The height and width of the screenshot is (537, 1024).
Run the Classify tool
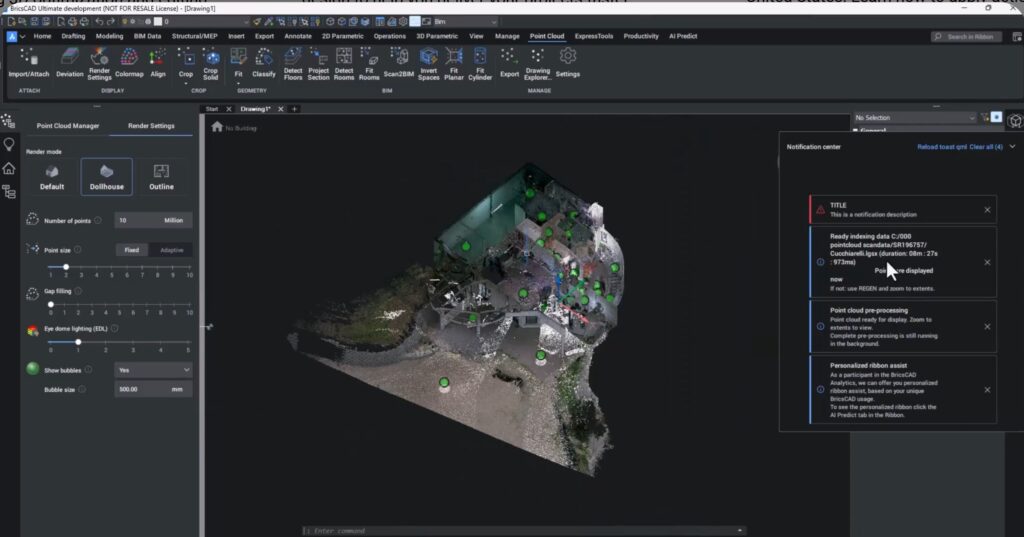[x=264, y=63]
